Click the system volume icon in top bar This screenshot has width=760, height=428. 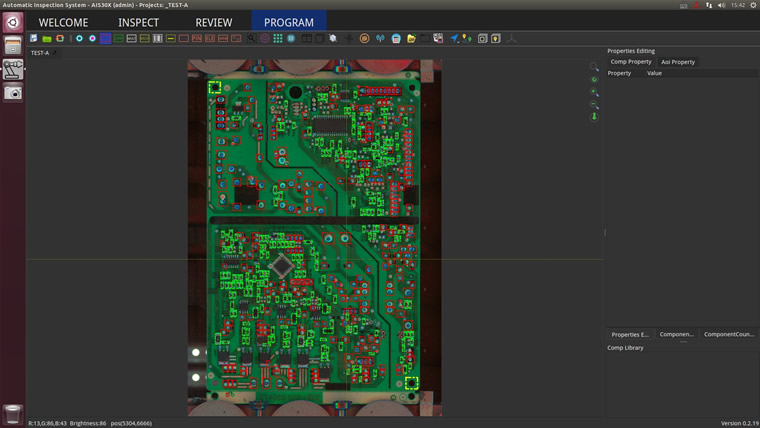click(721, 5)
